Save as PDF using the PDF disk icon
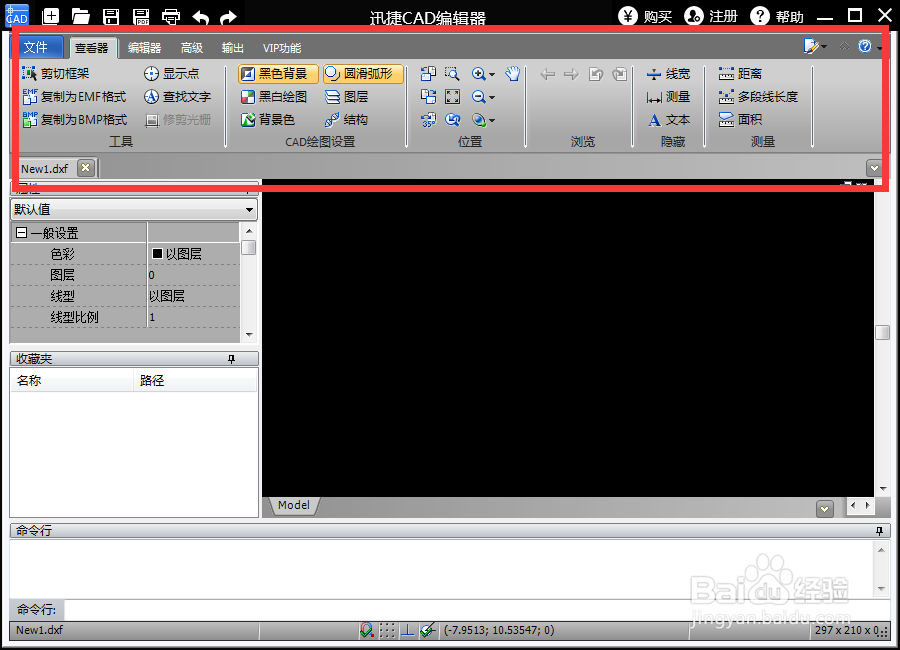 pyautogui.click(x=141, y=16)
